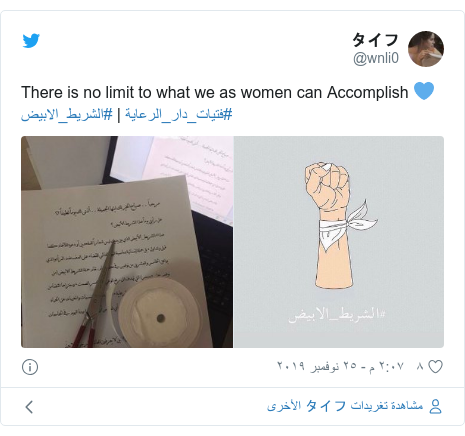Viewport: 465px width, 436px height.
Task: View the raised fist illustration image
Action: pyautogui.click(x=339, y=242)
